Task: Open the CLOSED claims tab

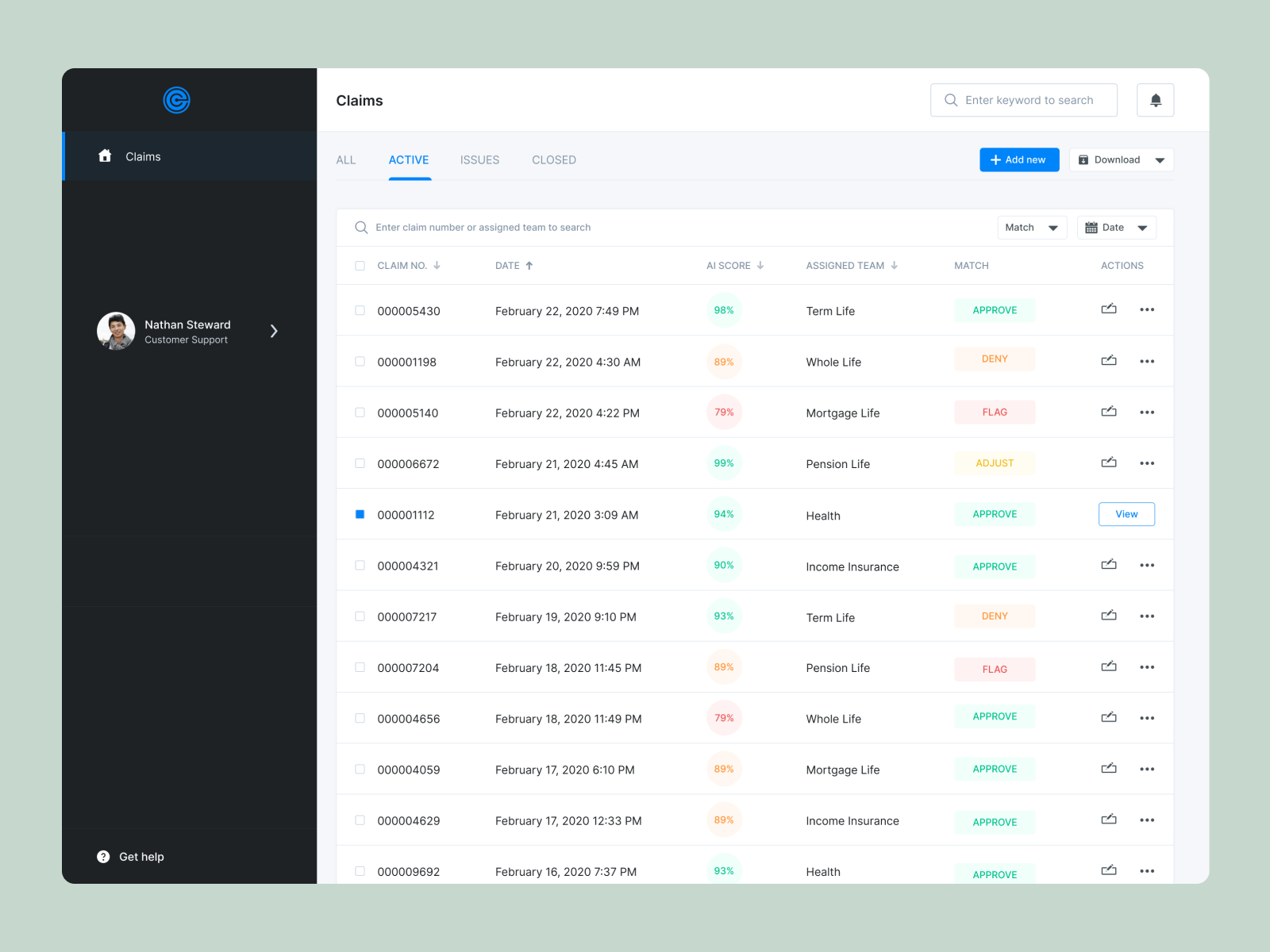Action: pos(553,159)
